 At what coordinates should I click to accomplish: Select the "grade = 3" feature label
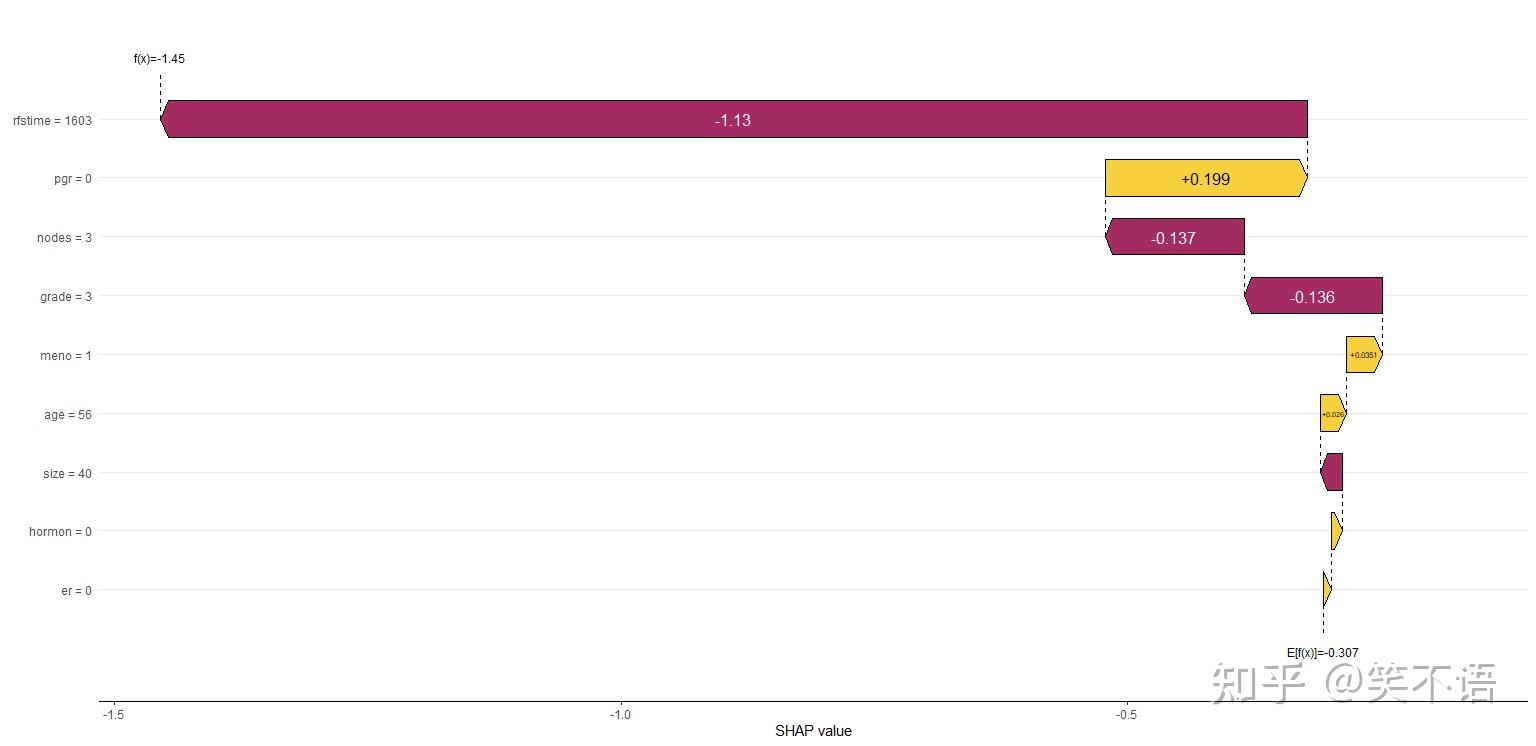(66, 297)
